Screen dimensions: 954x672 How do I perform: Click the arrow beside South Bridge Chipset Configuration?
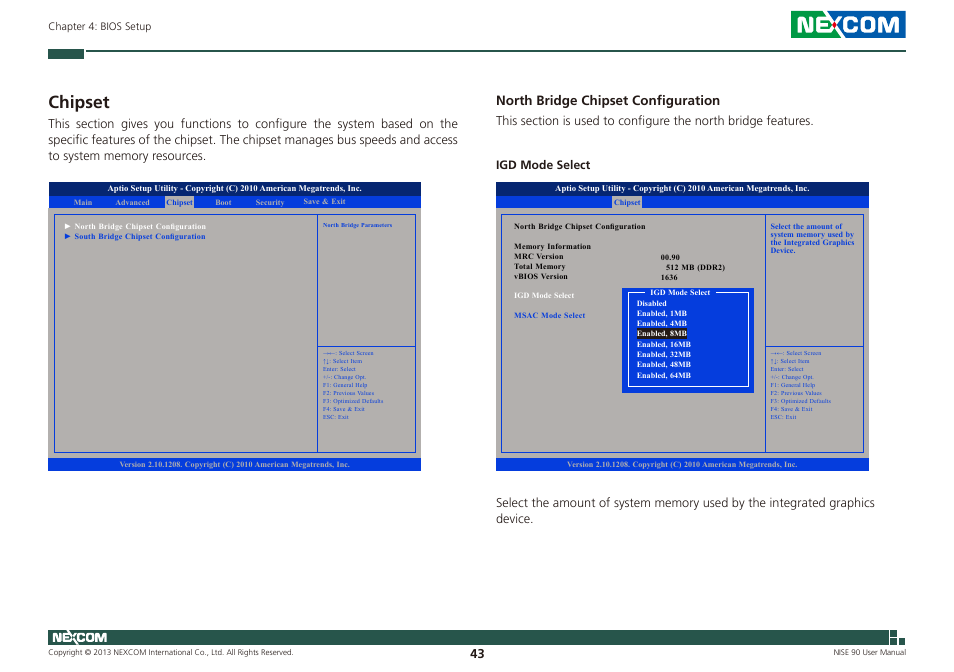point(68,237)
